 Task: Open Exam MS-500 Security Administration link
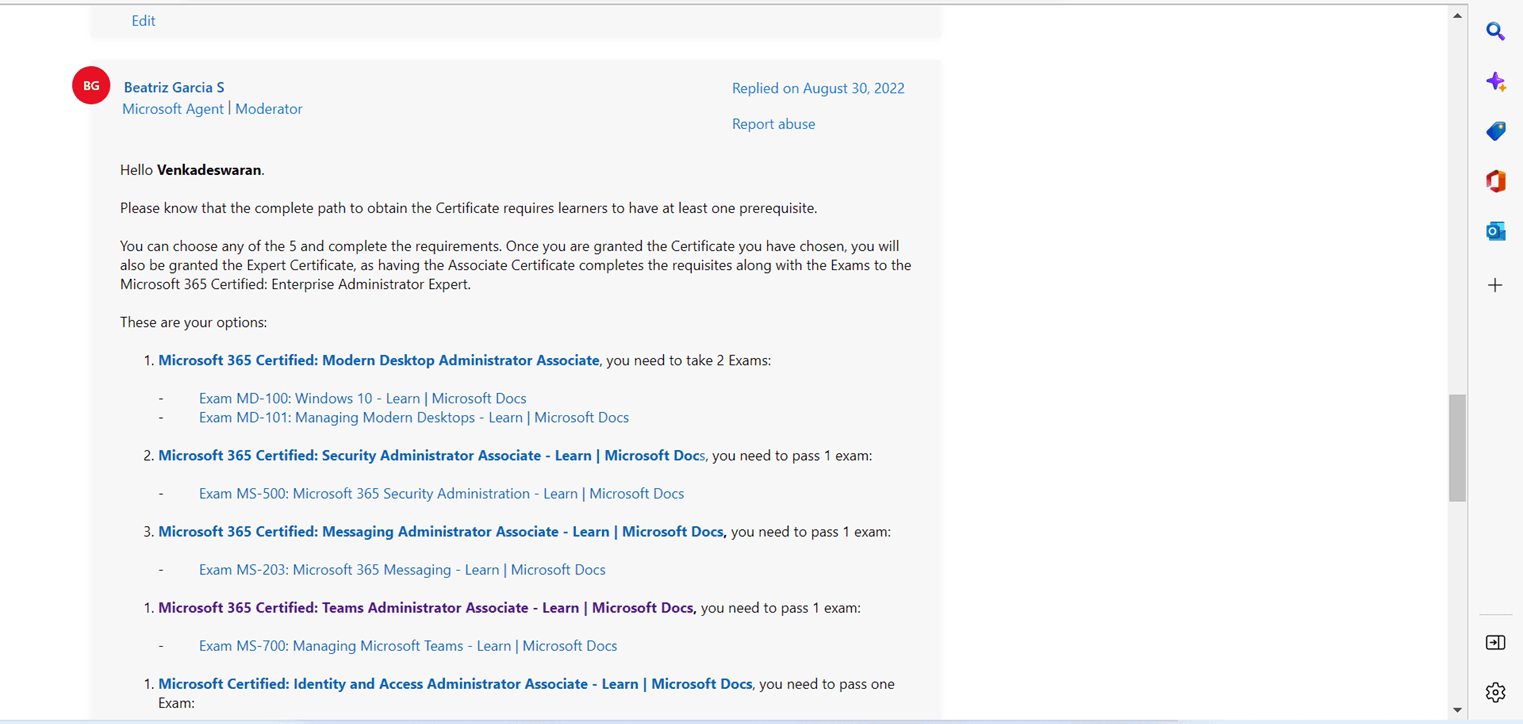441,493
